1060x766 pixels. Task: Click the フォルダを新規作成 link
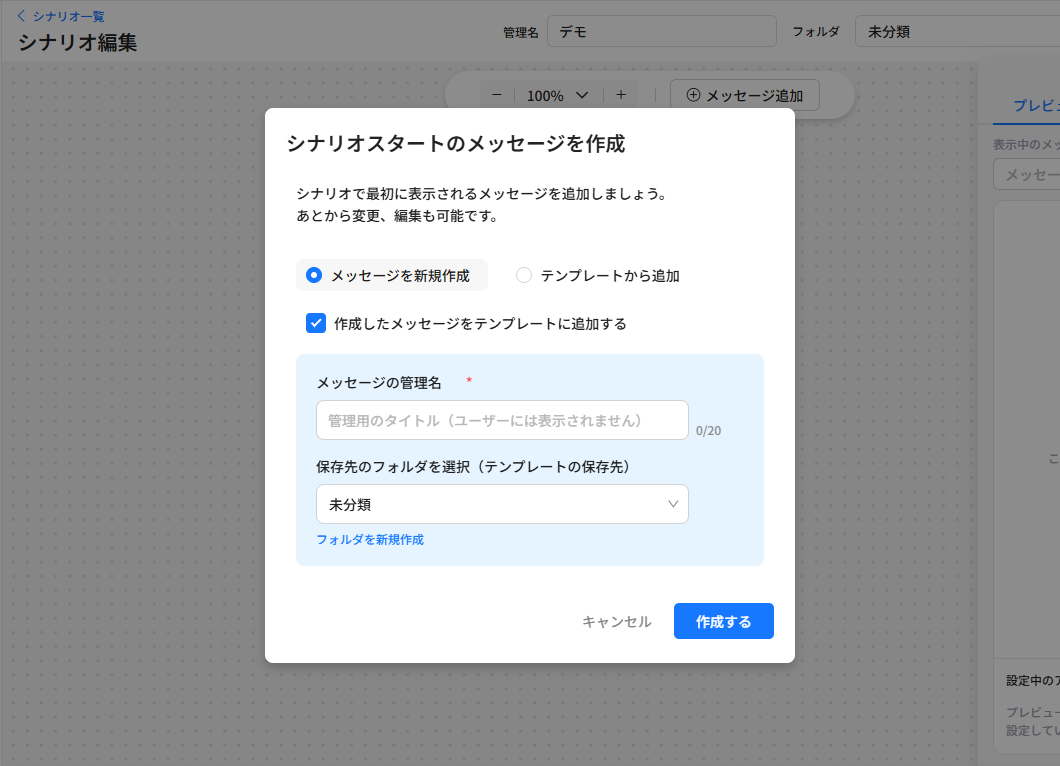370,539
